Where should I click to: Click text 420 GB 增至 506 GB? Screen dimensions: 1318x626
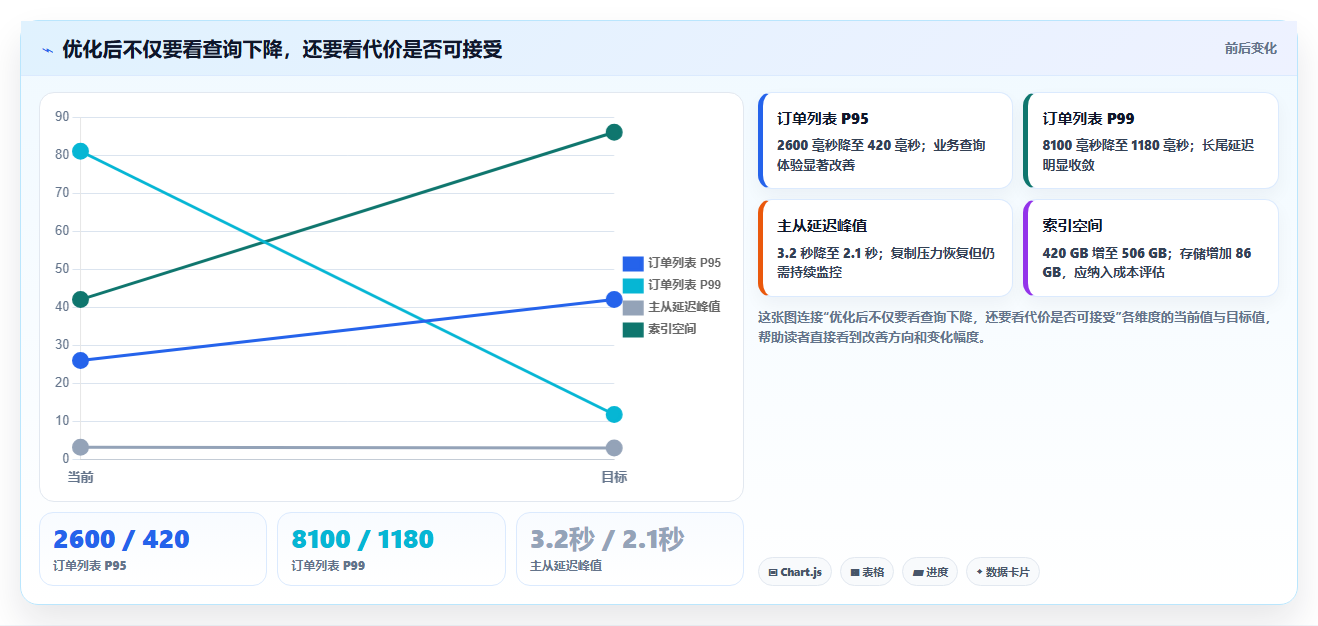[1105, 253]
